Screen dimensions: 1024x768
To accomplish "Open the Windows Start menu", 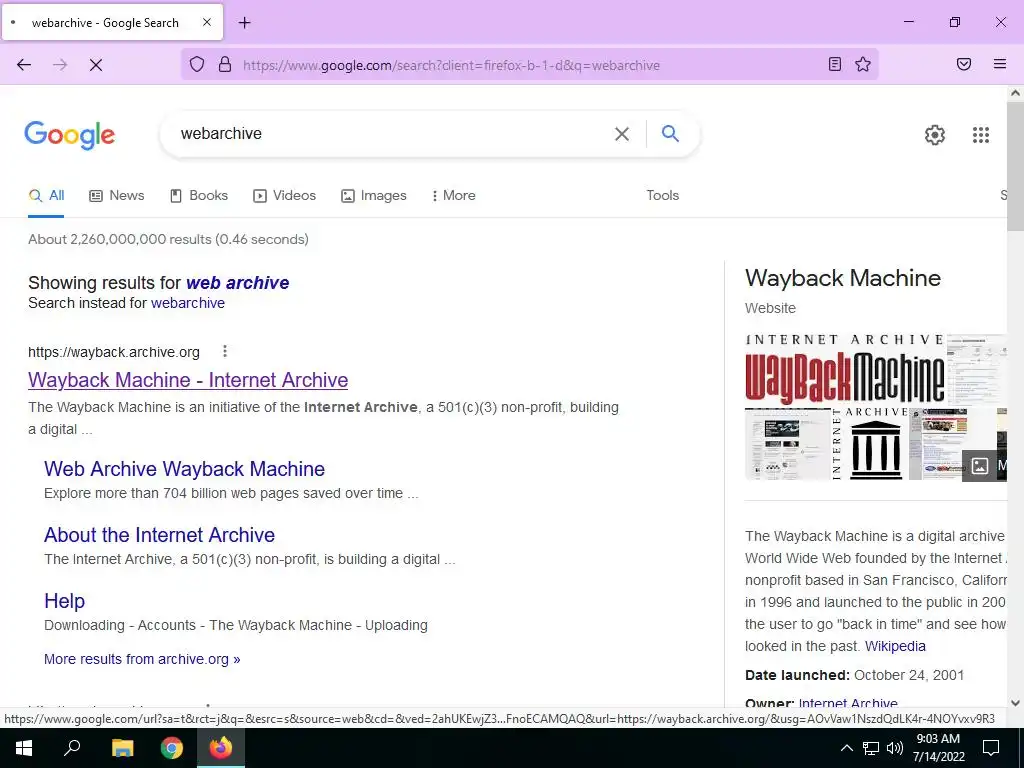I will pos(24,748).
